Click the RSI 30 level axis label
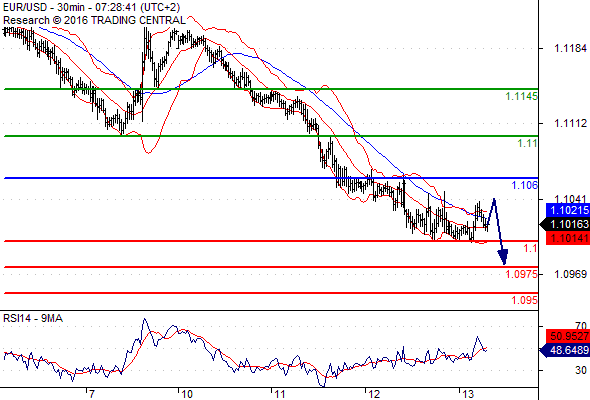The width and height of the screenshot is (590, 400). coord(581,370)
